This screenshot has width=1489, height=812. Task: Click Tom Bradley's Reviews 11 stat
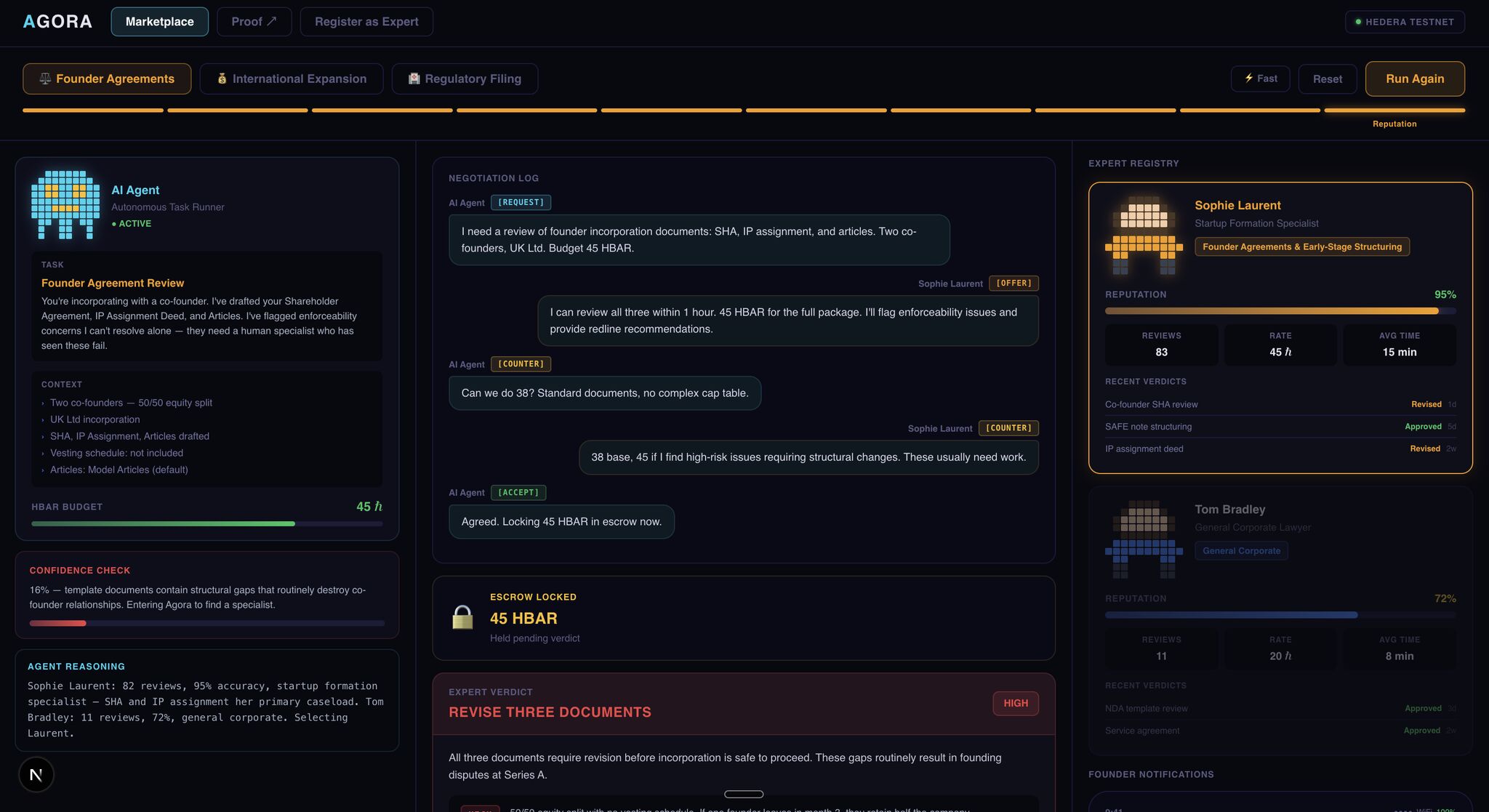[x=1161, y=649]
